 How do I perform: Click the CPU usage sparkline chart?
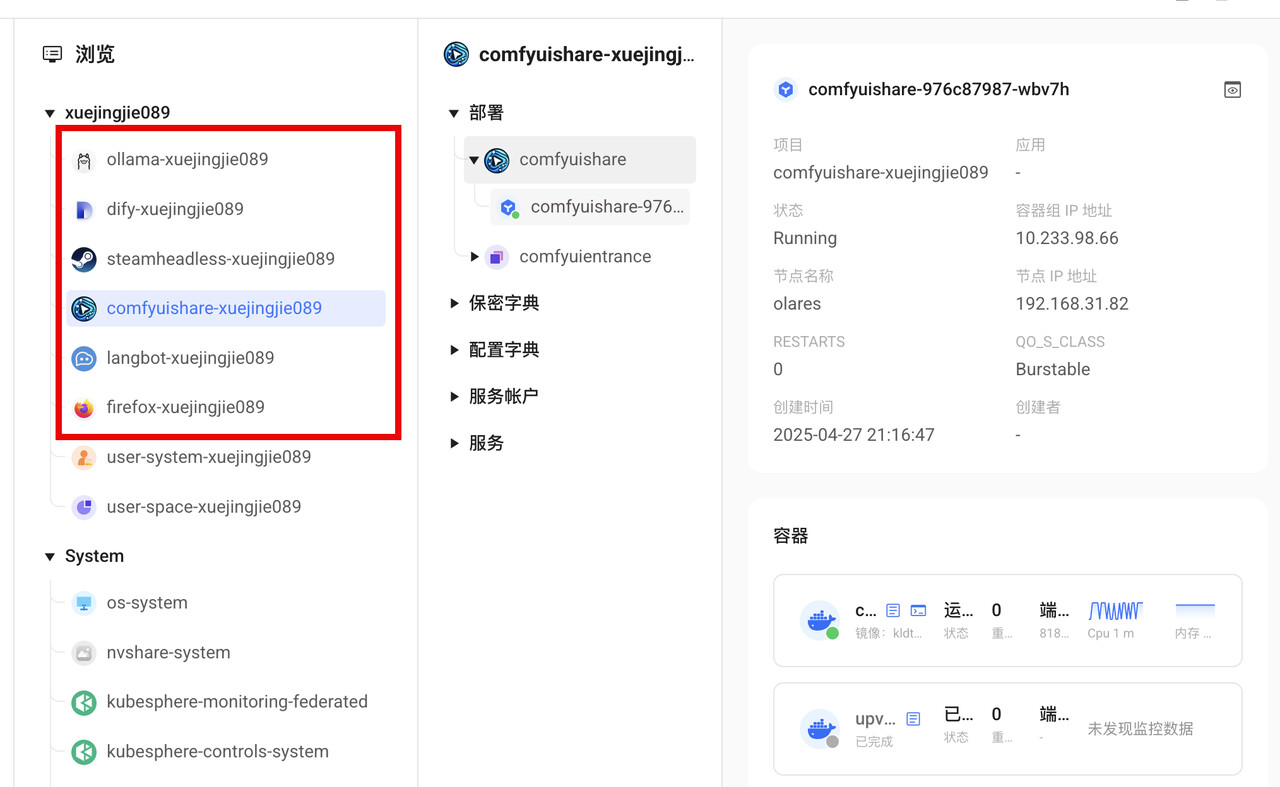coord(1116,610)
